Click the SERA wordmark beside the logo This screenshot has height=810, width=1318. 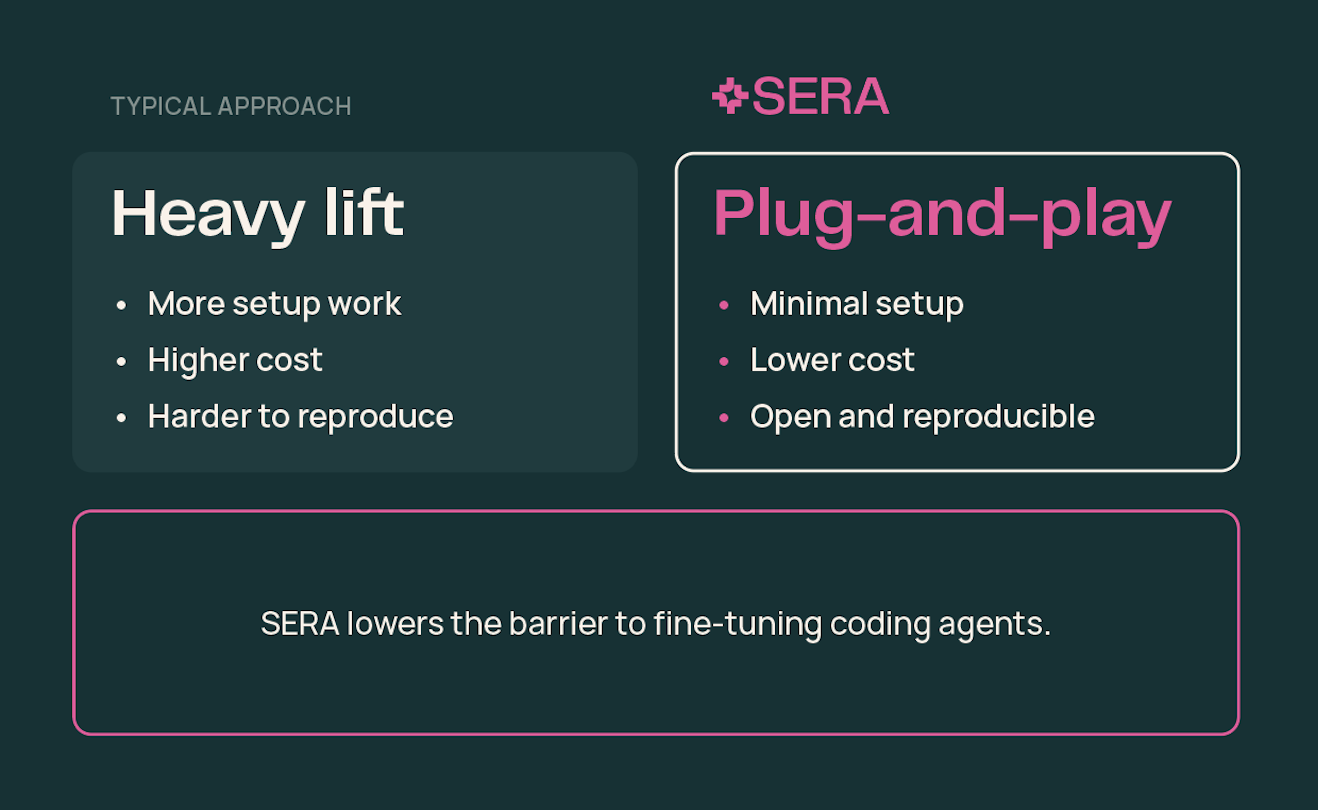820,97
